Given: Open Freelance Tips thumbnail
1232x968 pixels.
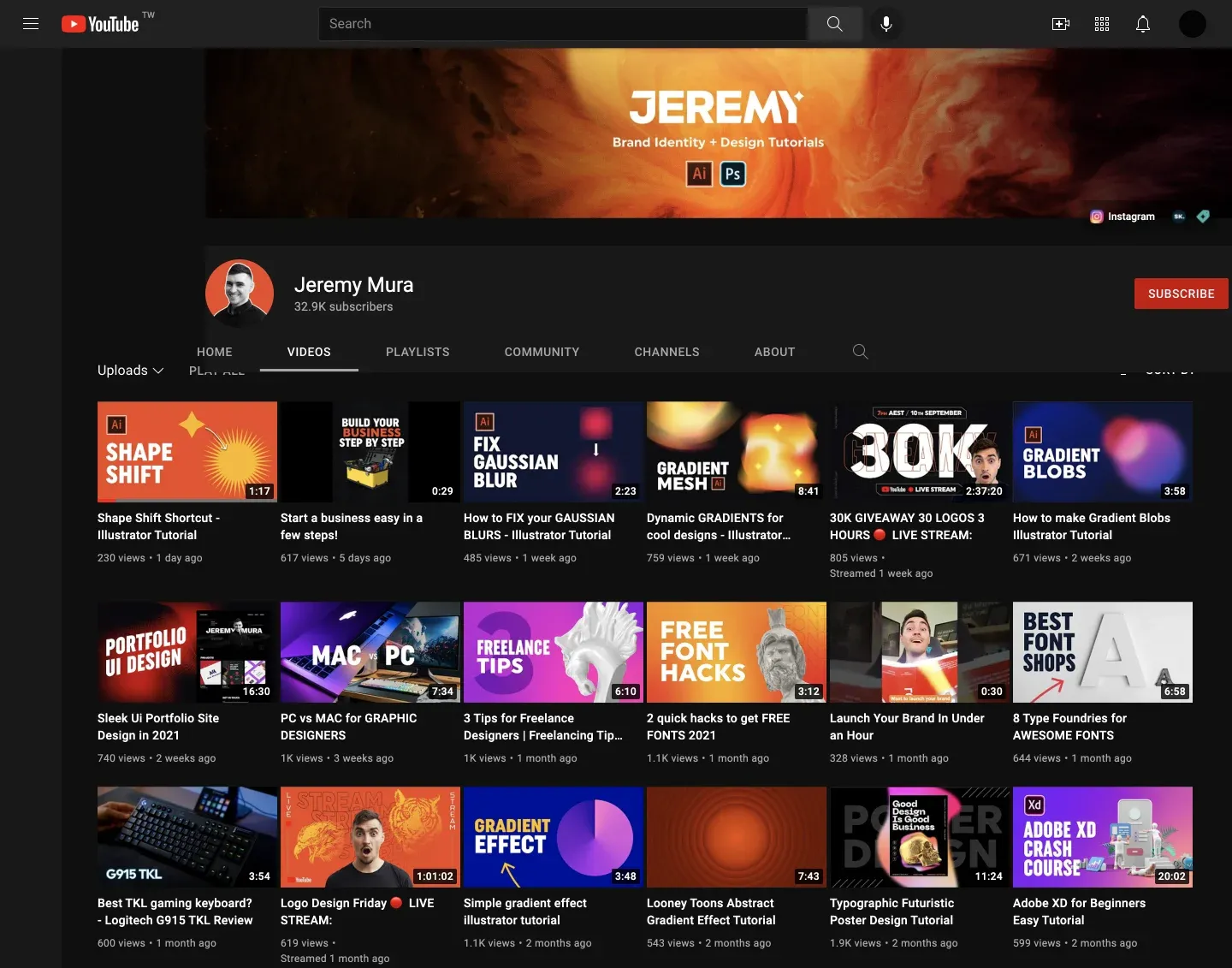Looking at the screenshot, I should click(x=554, y=652).
